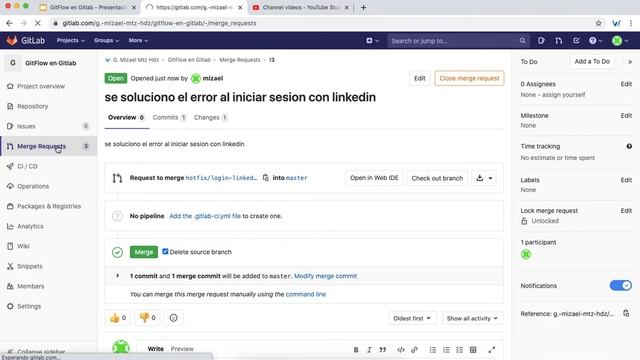Click the Edit merge request button

[420, 78]
